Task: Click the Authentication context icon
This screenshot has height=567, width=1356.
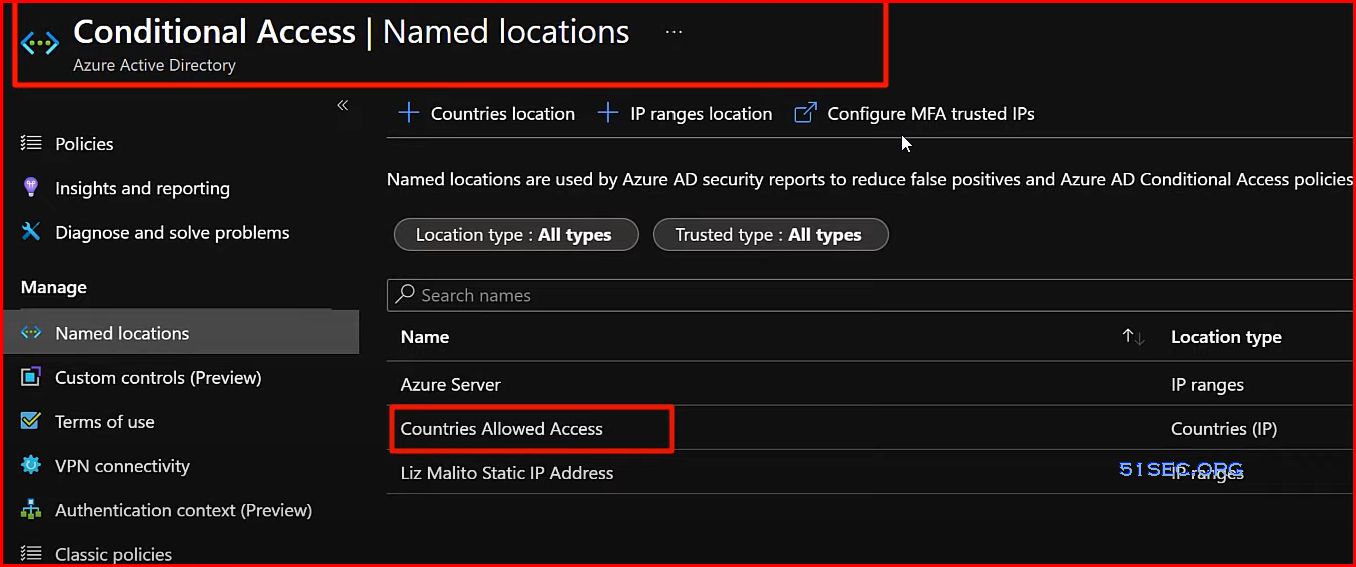Action: pos(31,510)
